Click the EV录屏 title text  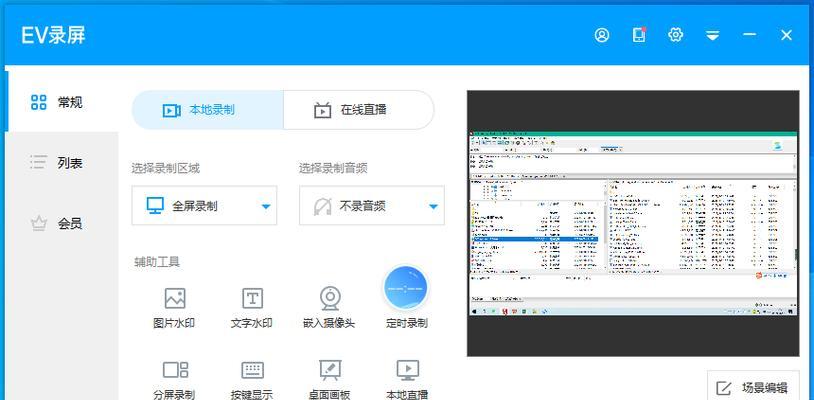tap(53, 35)
